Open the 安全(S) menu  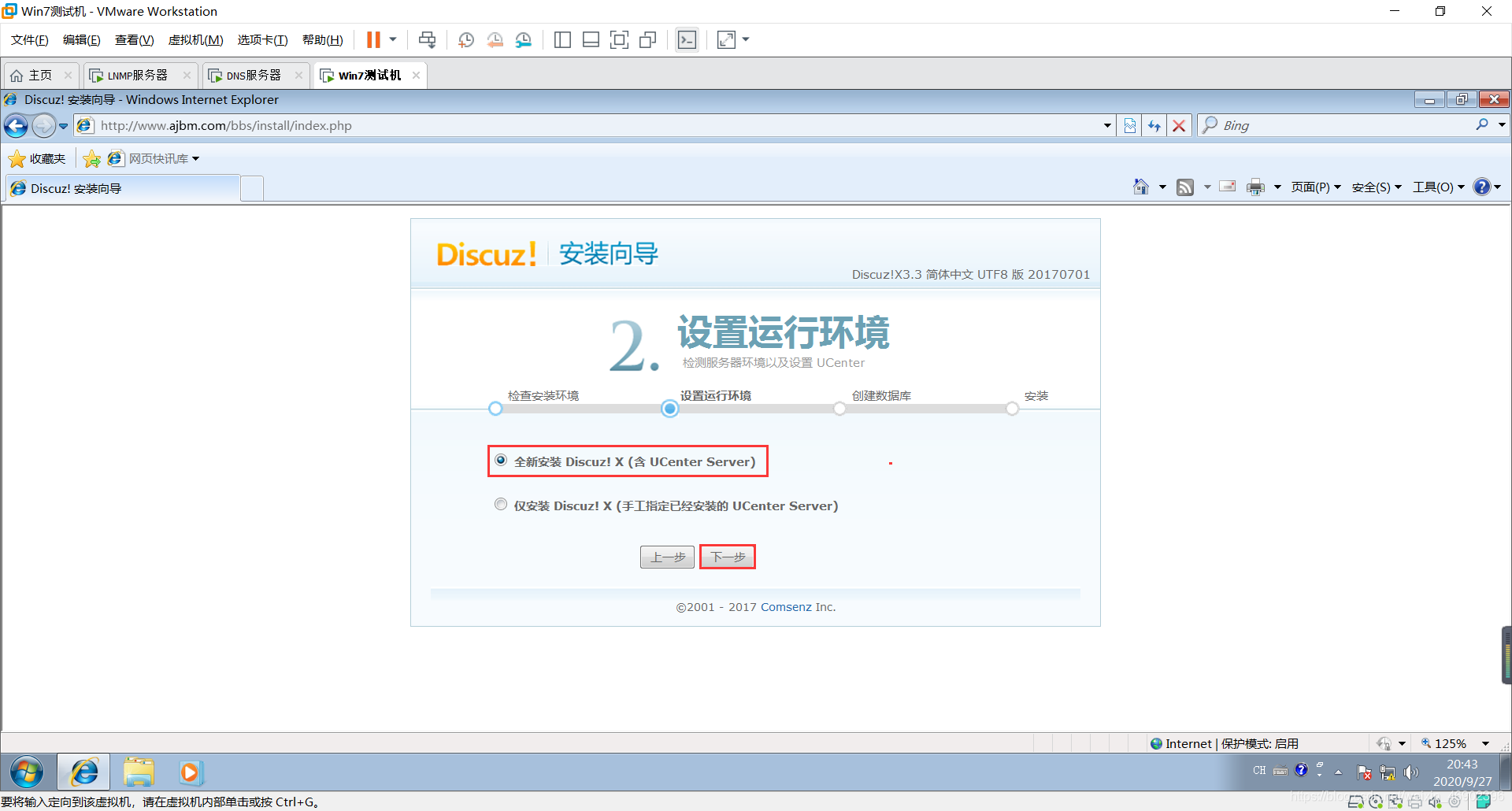[1377, 187]
